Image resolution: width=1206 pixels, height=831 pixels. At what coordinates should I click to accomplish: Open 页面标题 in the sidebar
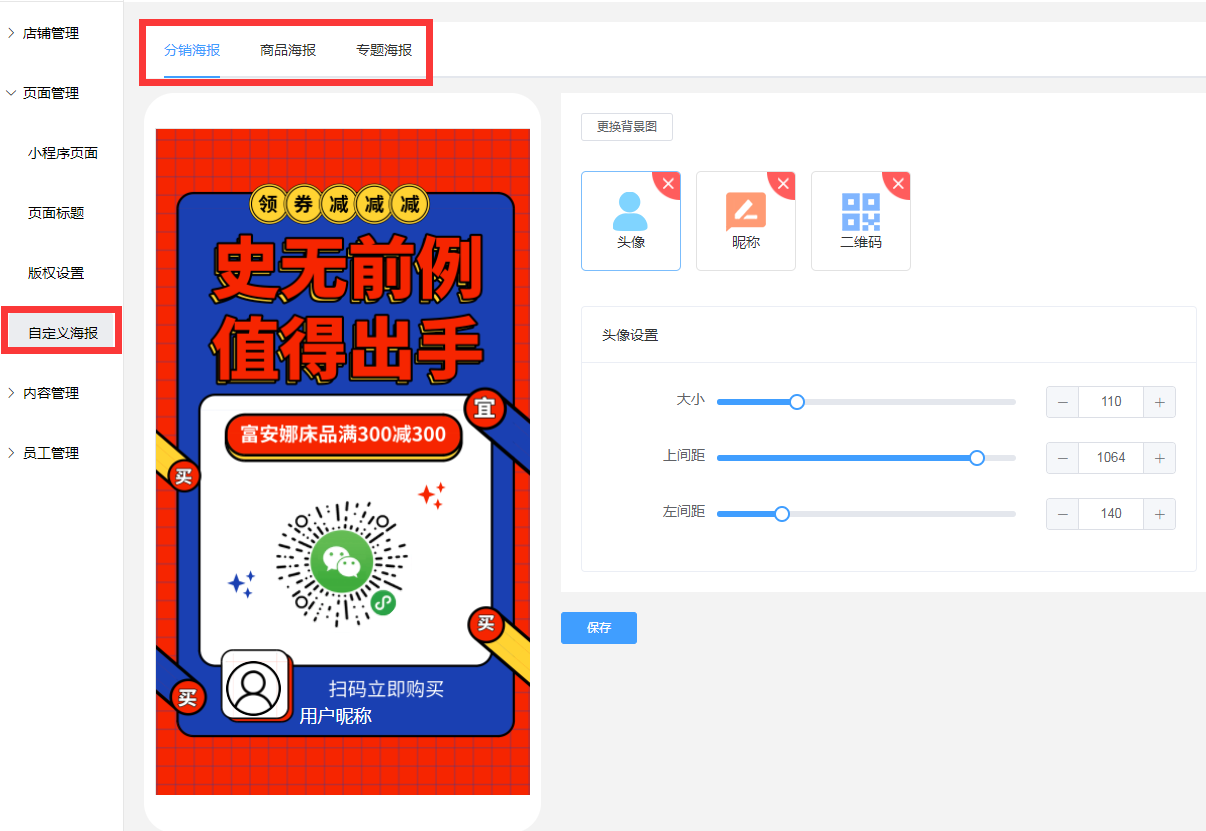[56, 213]
